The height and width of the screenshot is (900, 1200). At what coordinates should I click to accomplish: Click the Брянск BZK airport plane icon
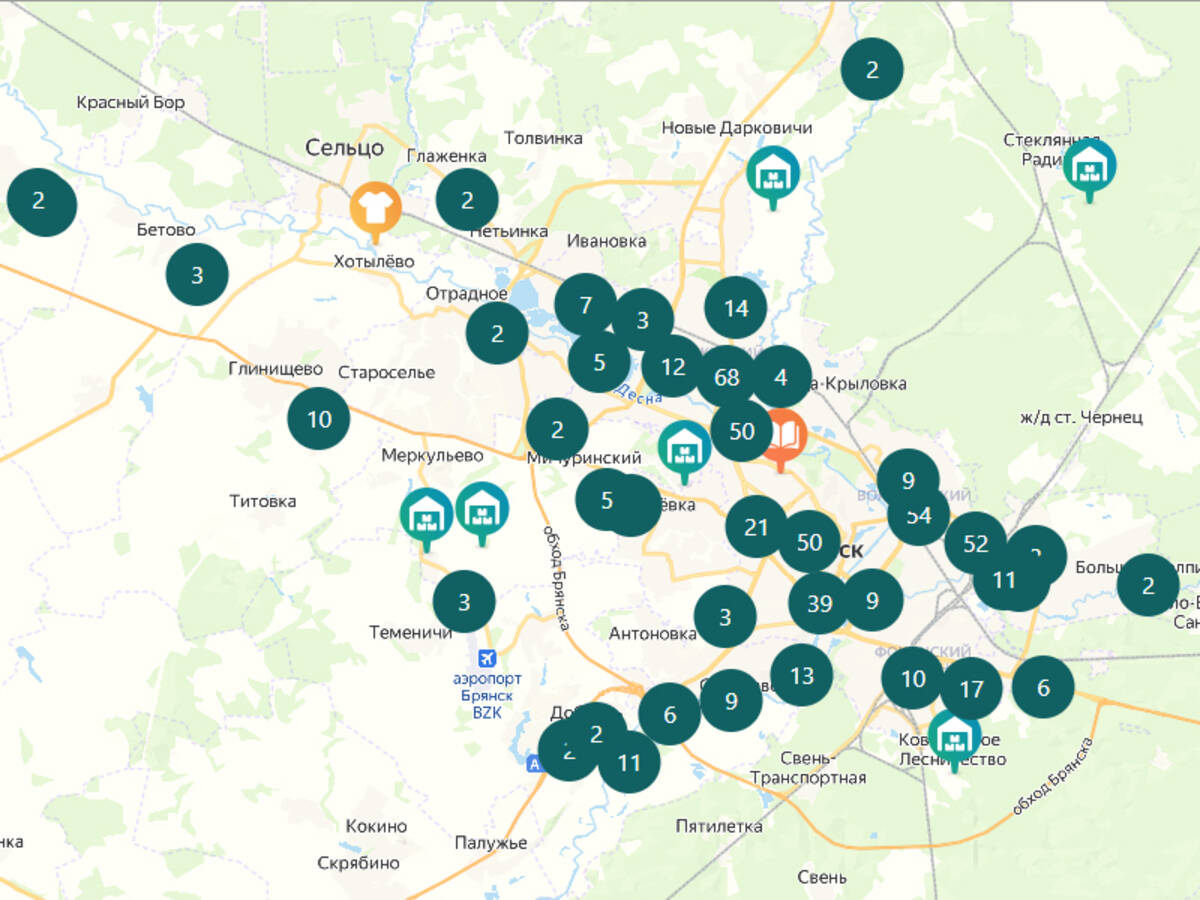click(487, 658)
